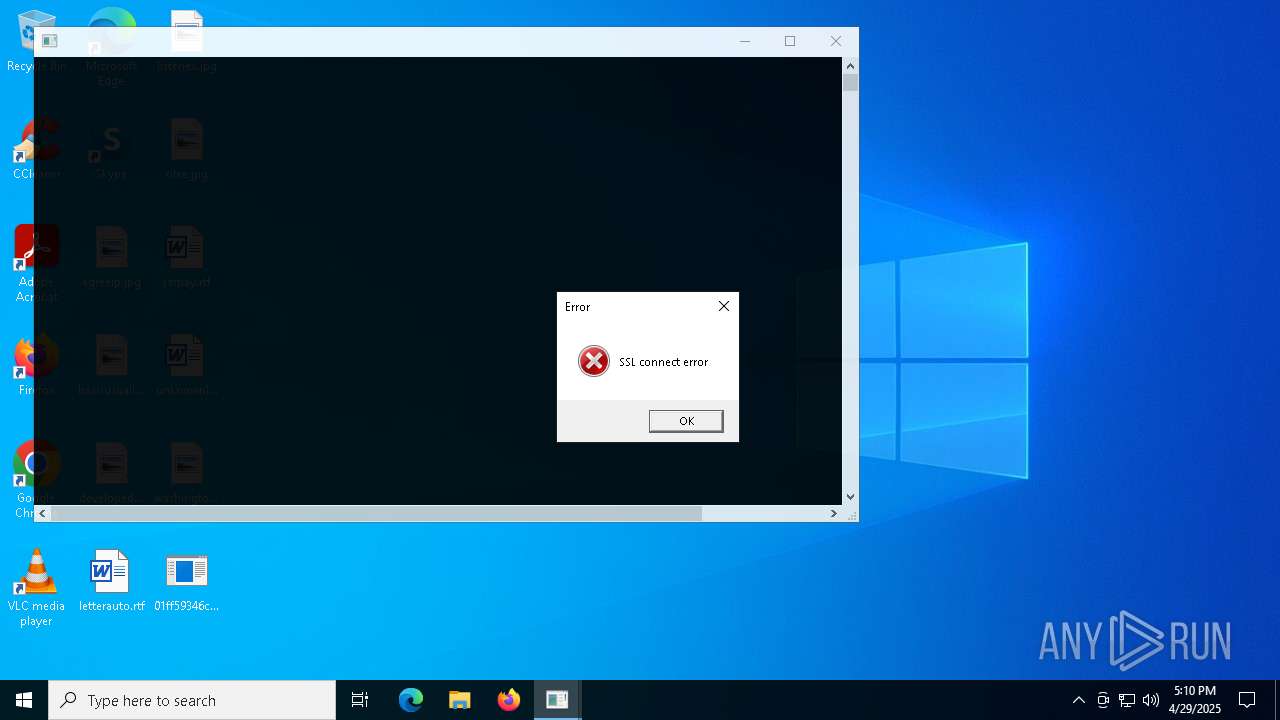
Task: Open the application window's title bar icon menu
Action: click(x=49, y=41)
